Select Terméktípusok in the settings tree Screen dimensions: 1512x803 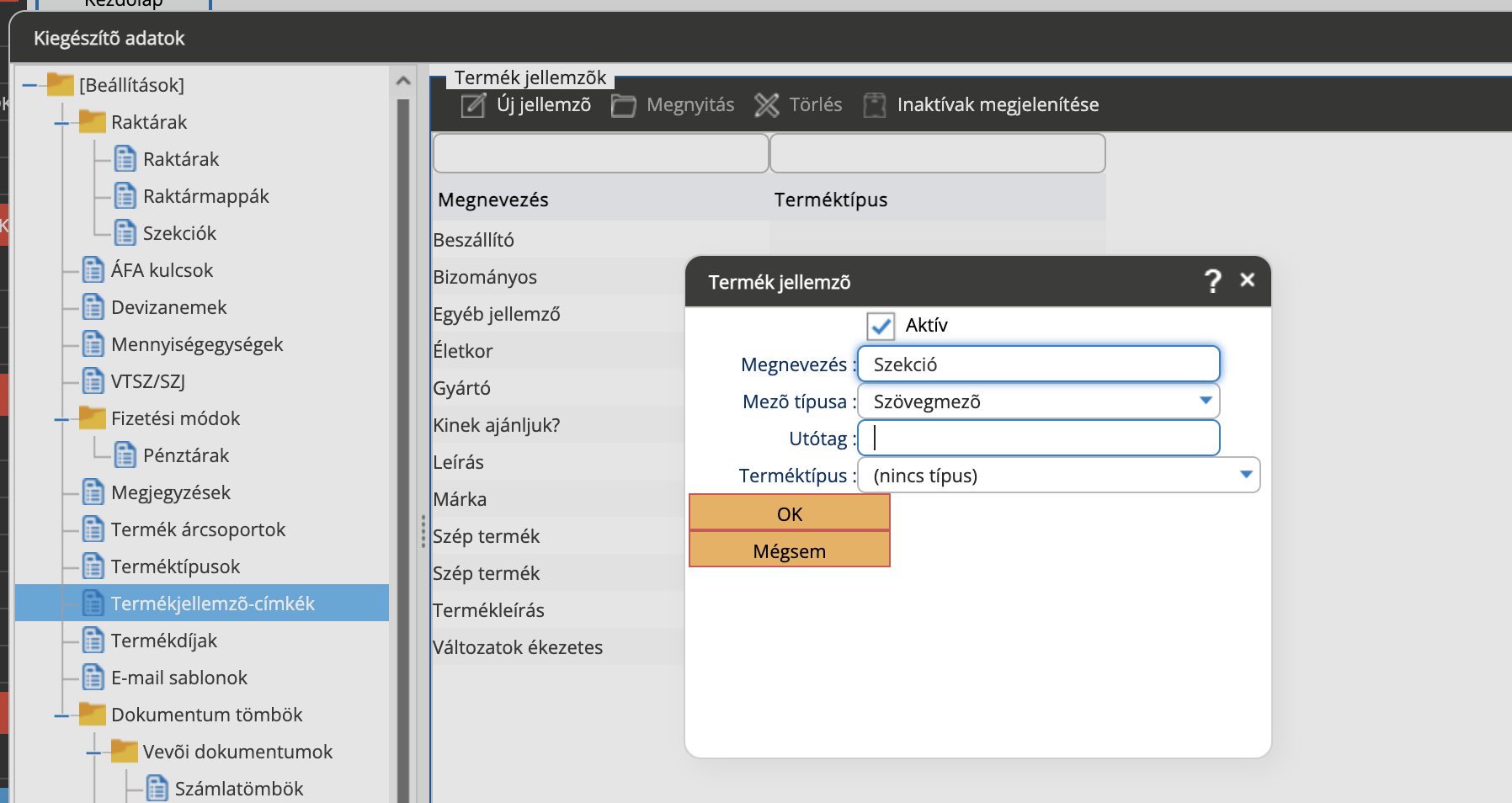(x=175, y=566)
